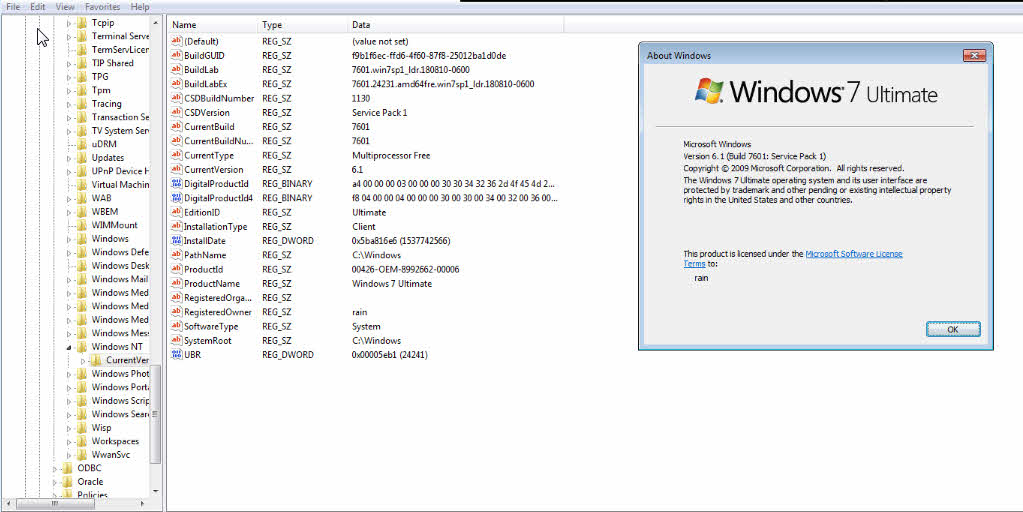Click the string icon of CurrentBuild value
The image size is (1023, 512).
(x=176, y=127)
